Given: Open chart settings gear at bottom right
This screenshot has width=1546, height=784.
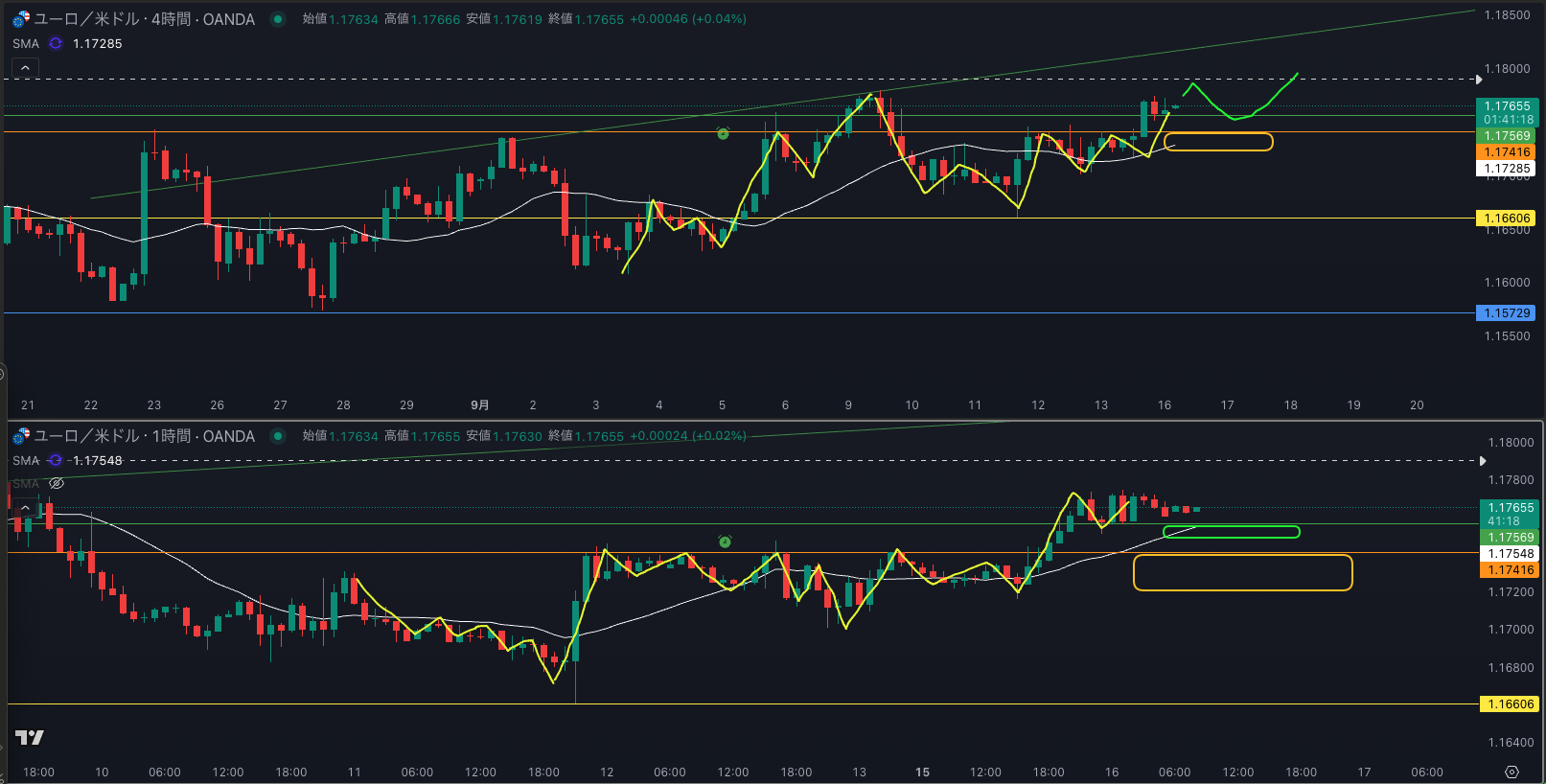Looking at the screenshot, I should pos(1512,772).
